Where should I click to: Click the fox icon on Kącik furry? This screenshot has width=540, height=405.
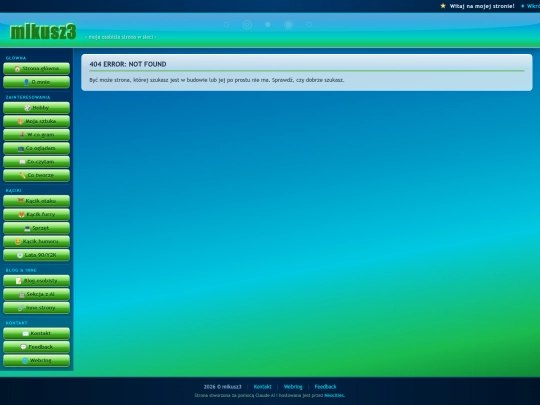[x=21, y=215]
